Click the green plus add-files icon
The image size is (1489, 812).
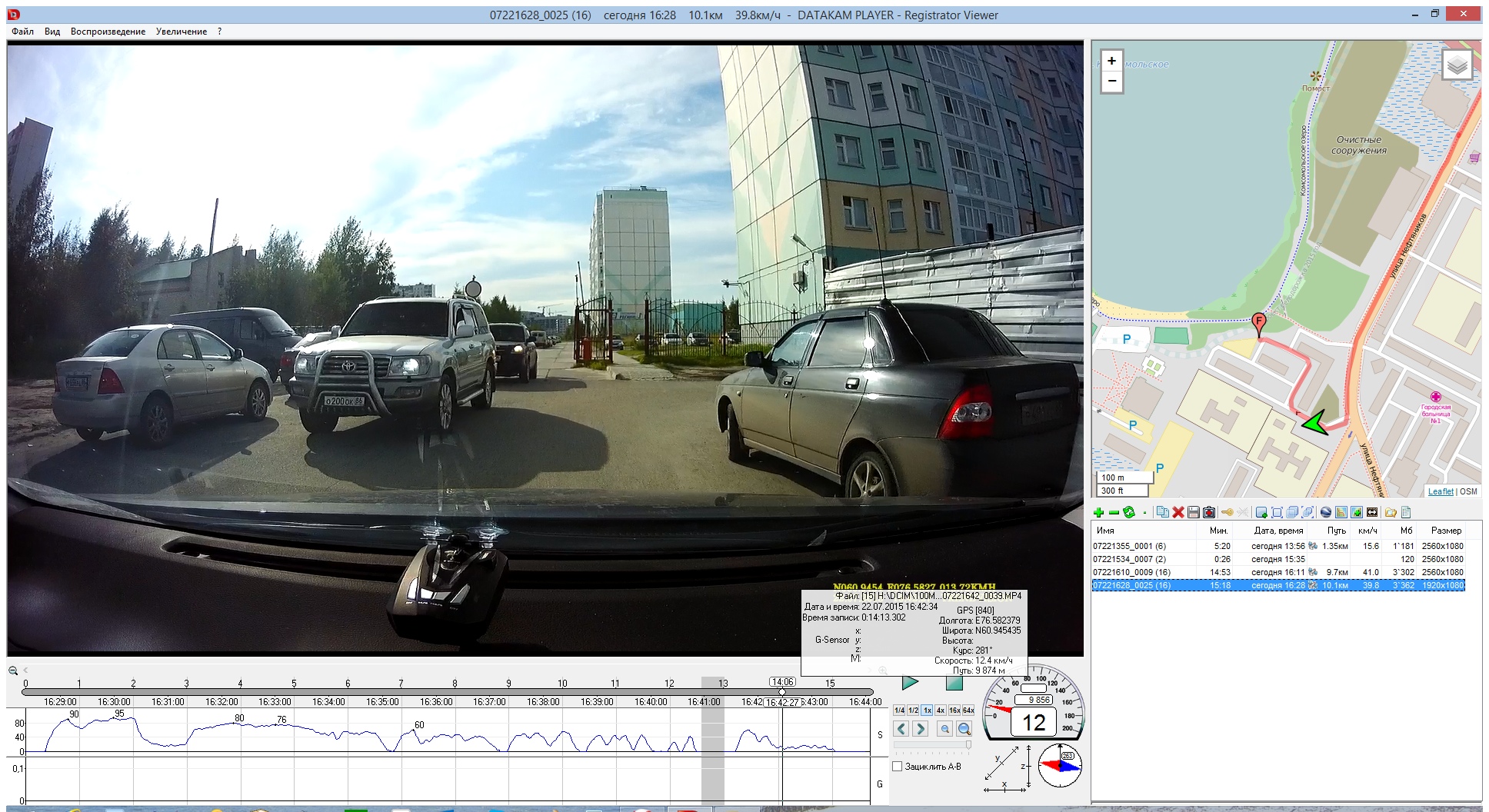[x=1098, y=513]
